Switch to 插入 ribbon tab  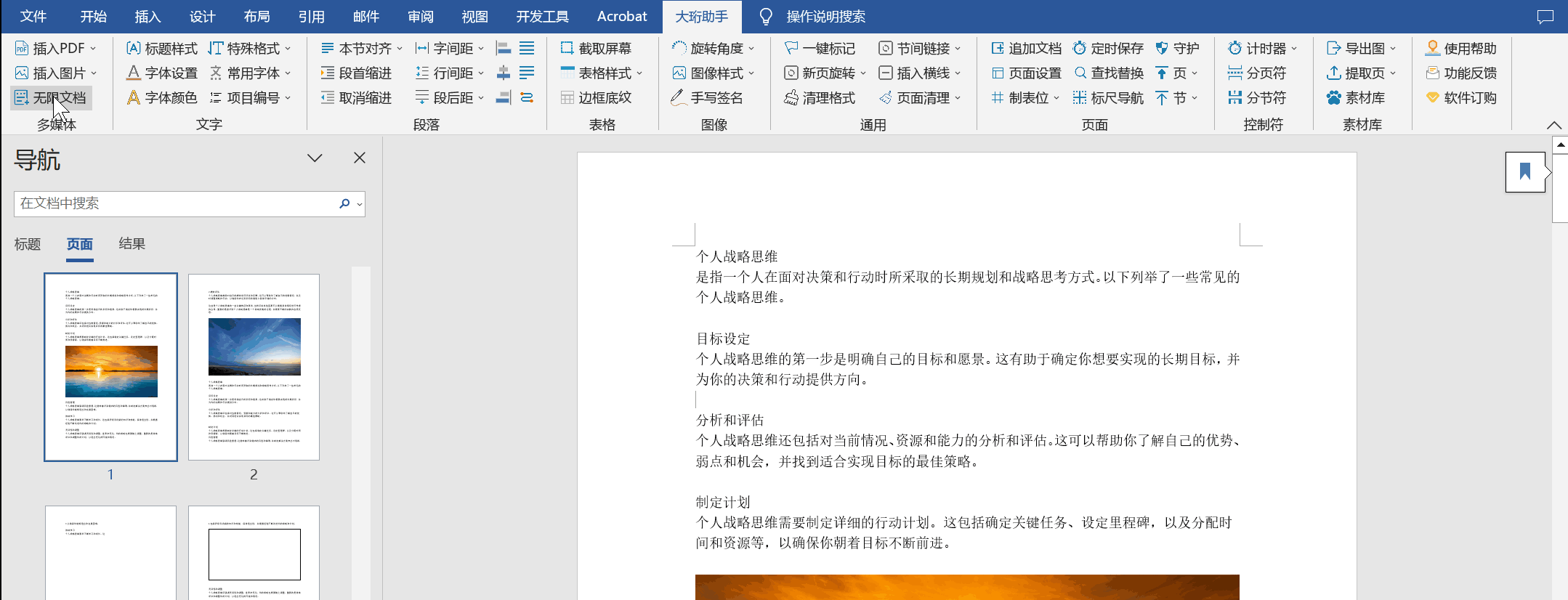click(x=148, y=17)
